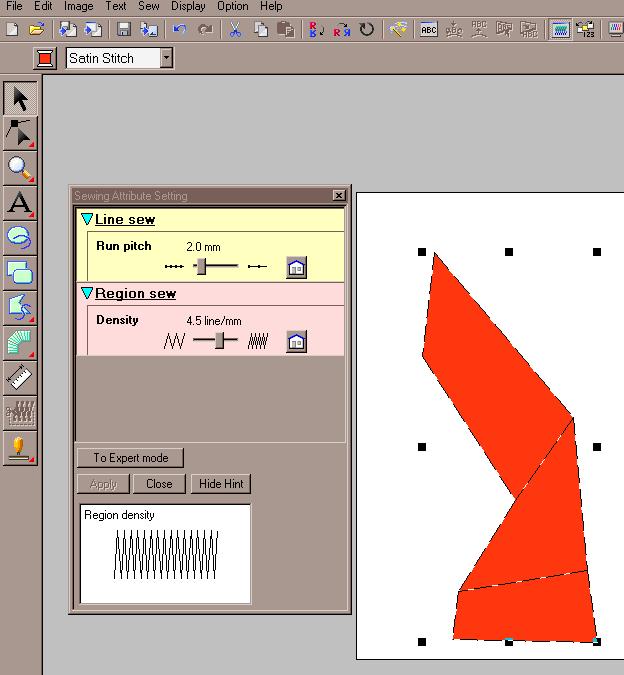Click the Import from file icon
The width and height of the screenshot is (624, 675).
point(68,30)
